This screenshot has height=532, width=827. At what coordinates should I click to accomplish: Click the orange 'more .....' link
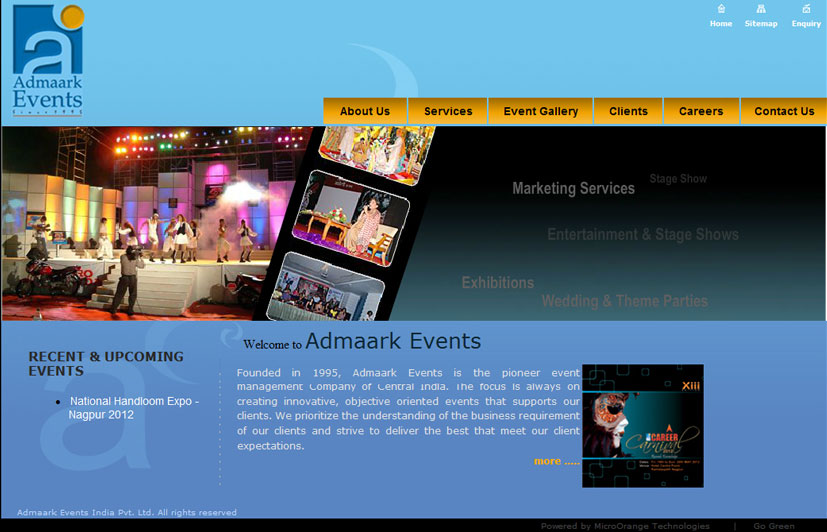tap(556, 461)
